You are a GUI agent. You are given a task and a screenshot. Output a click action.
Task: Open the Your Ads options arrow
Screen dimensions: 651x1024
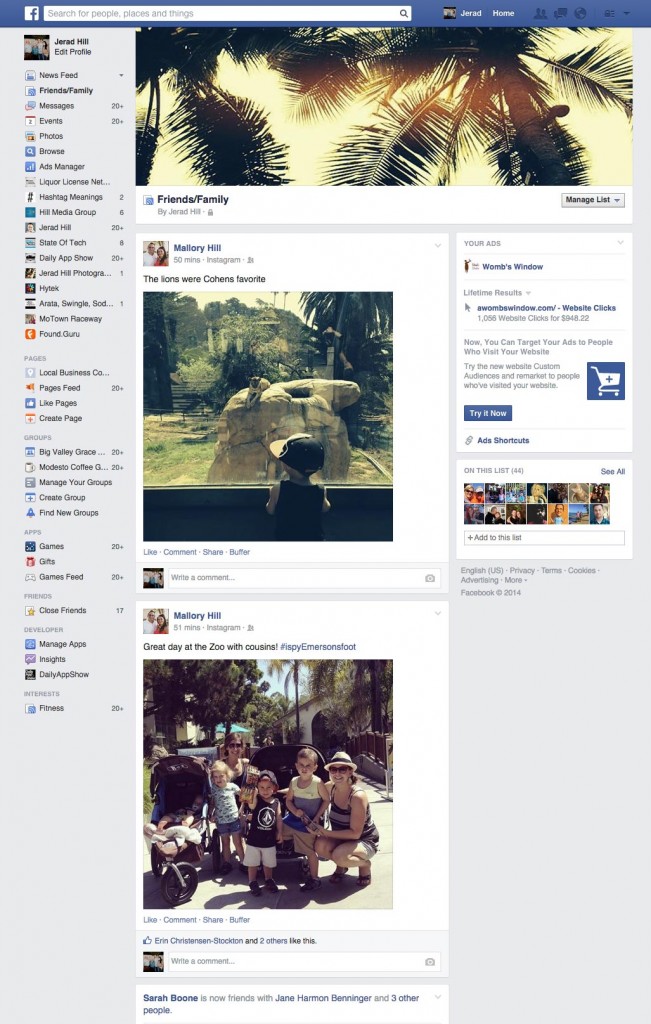620,243
